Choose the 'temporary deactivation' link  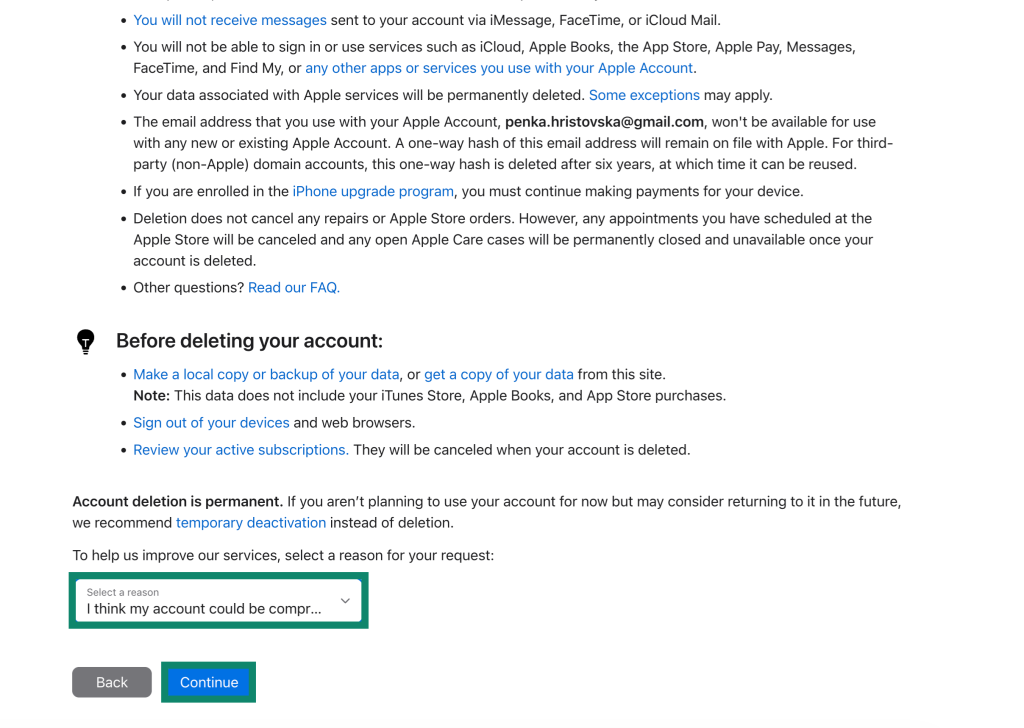pyautogui.click(x=251, y=523)
